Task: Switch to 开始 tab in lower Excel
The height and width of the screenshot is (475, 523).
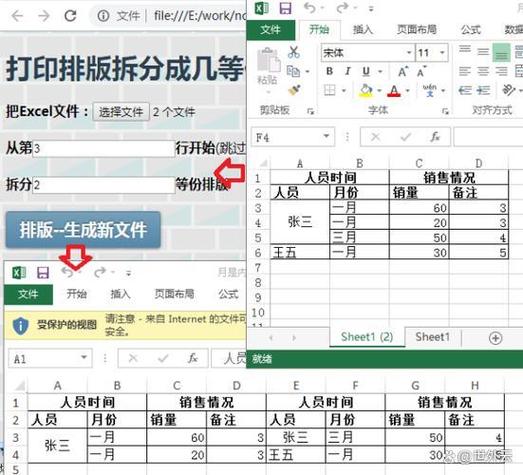Action: [x=76, y=294]
